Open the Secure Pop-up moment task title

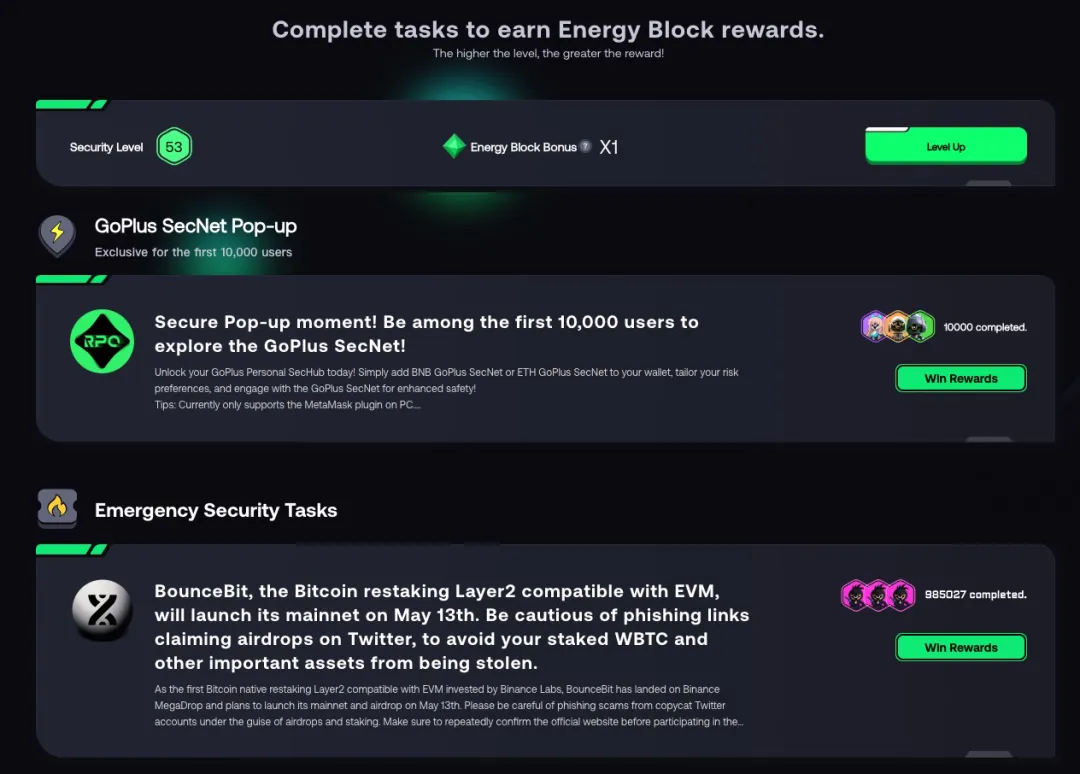[427, 334]
